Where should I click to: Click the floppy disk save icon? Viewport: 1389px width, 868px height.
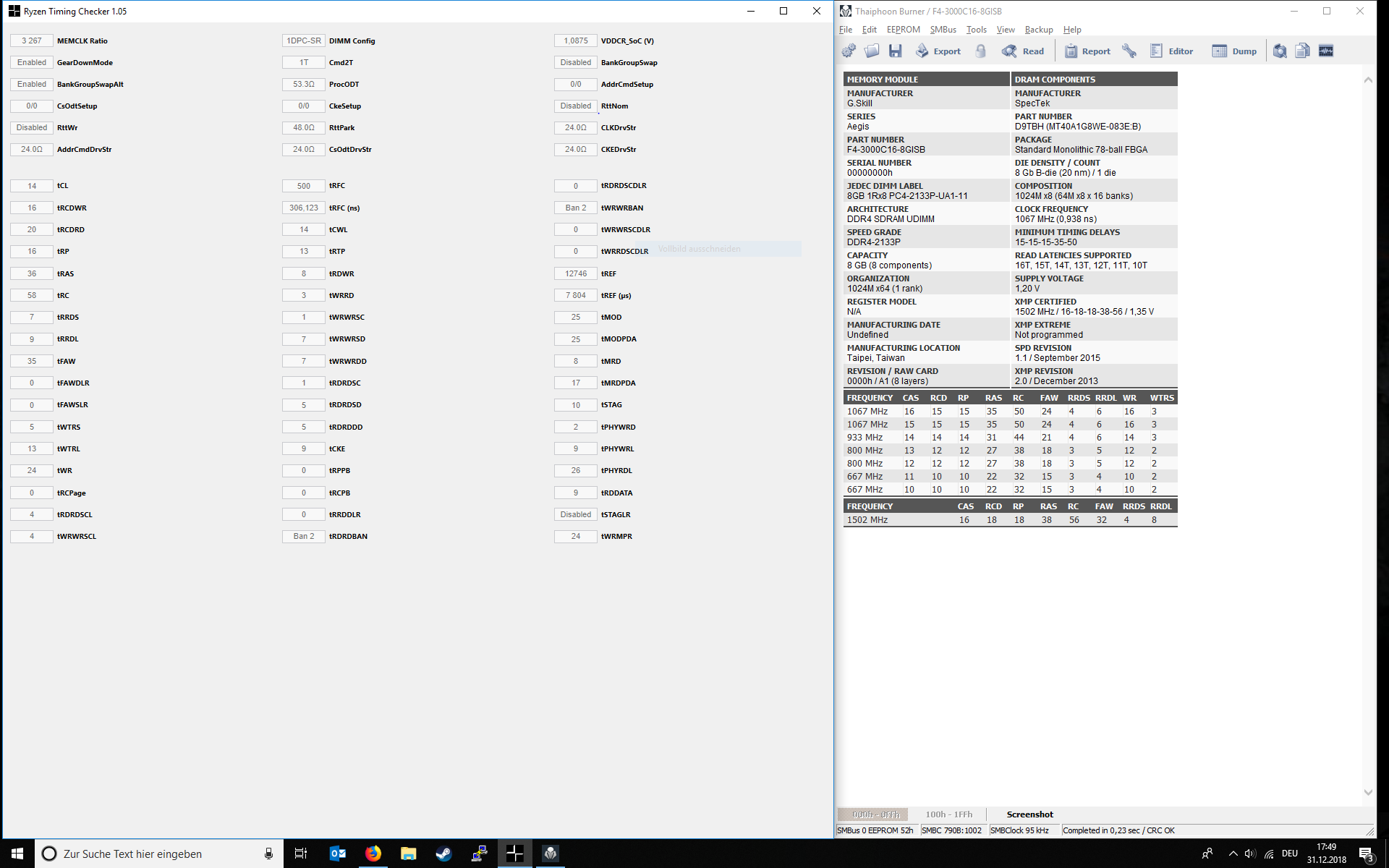(x=896, y=51)
